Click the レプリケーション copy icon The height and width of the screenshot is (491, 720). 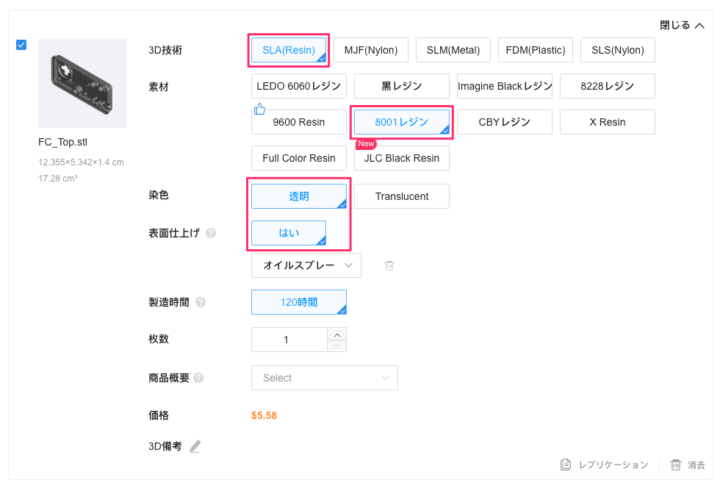(566, 465)
